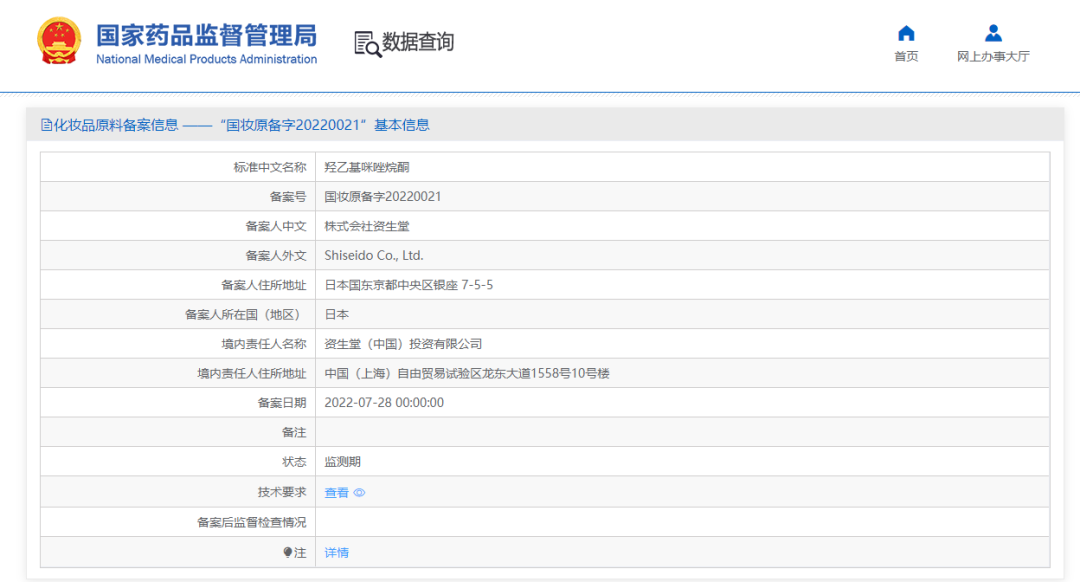Open the 数据查询 search icon
The height and width of the screenshot is (582, 1080).
(x=368, y=43)
